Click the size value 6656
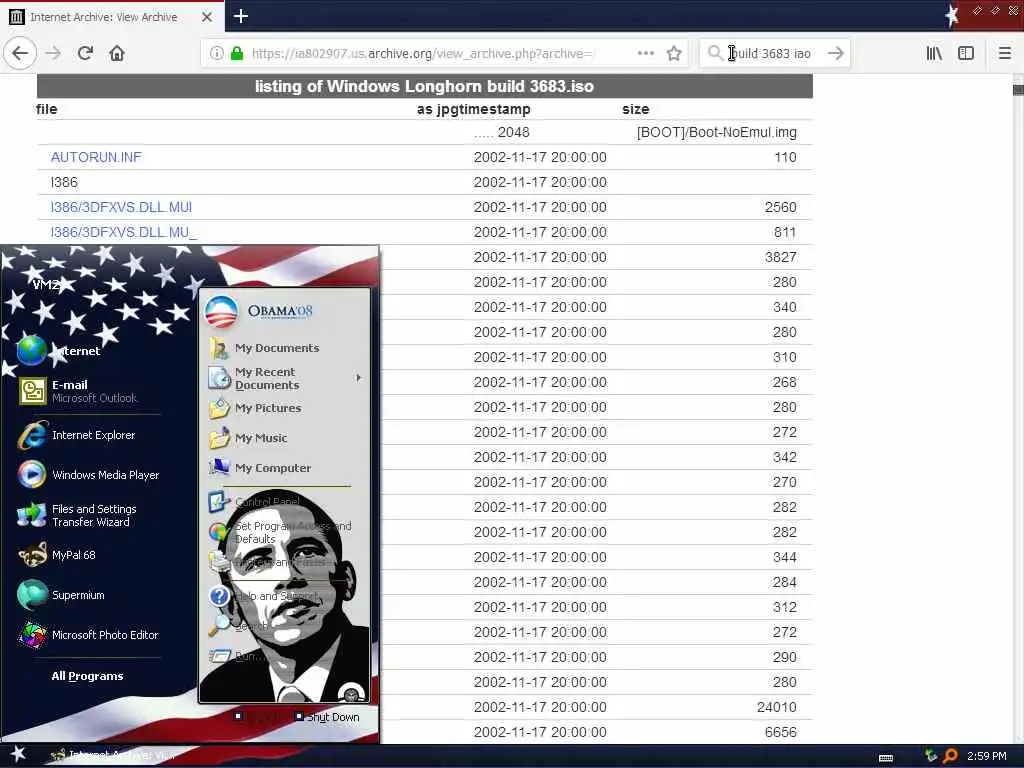The height and width of the screenshot is (768, 1024). click(780, 732)
